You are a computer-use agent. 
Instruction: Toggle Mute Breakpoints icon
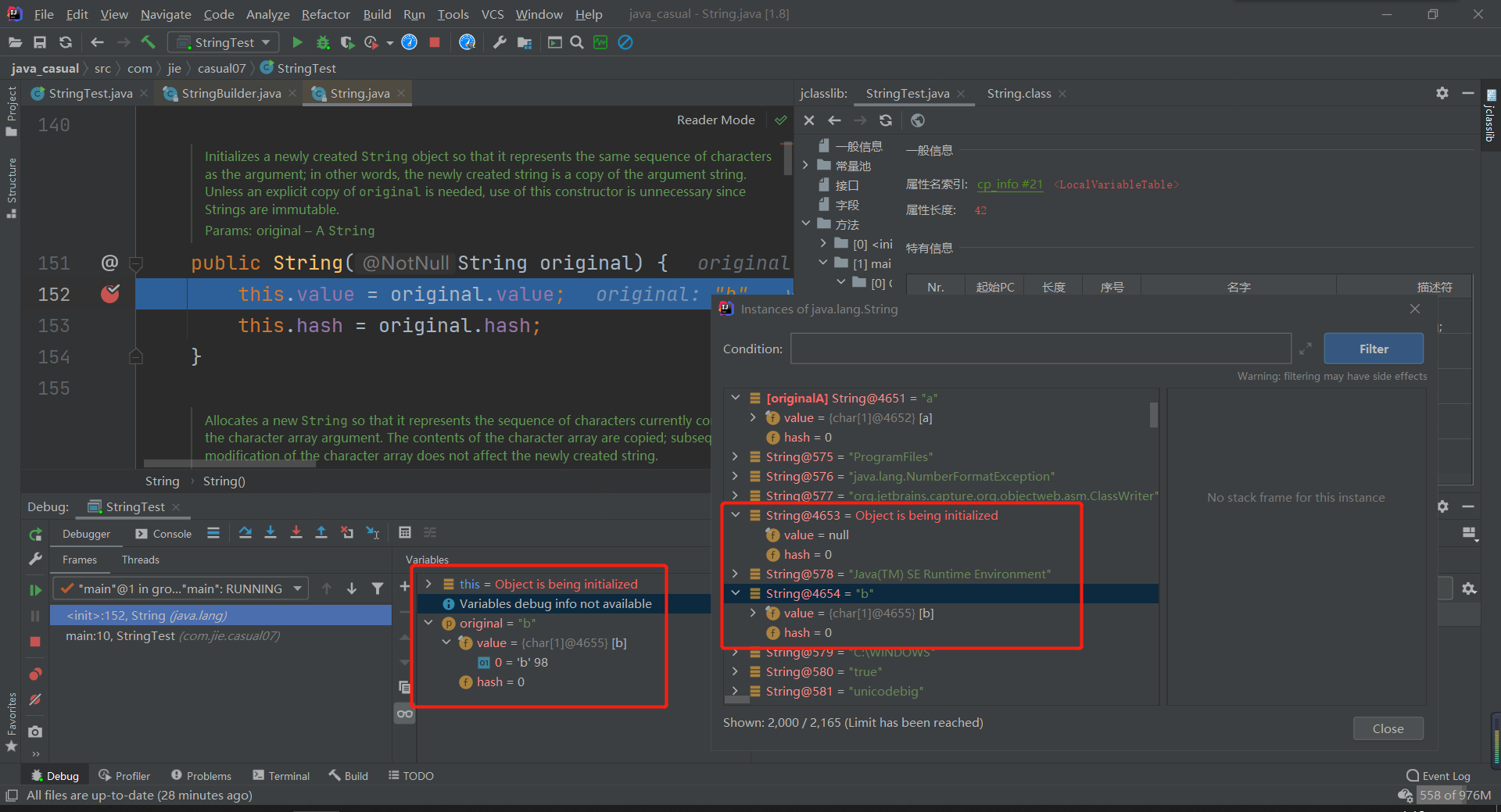pyautogui.click(x=35, y=699)
